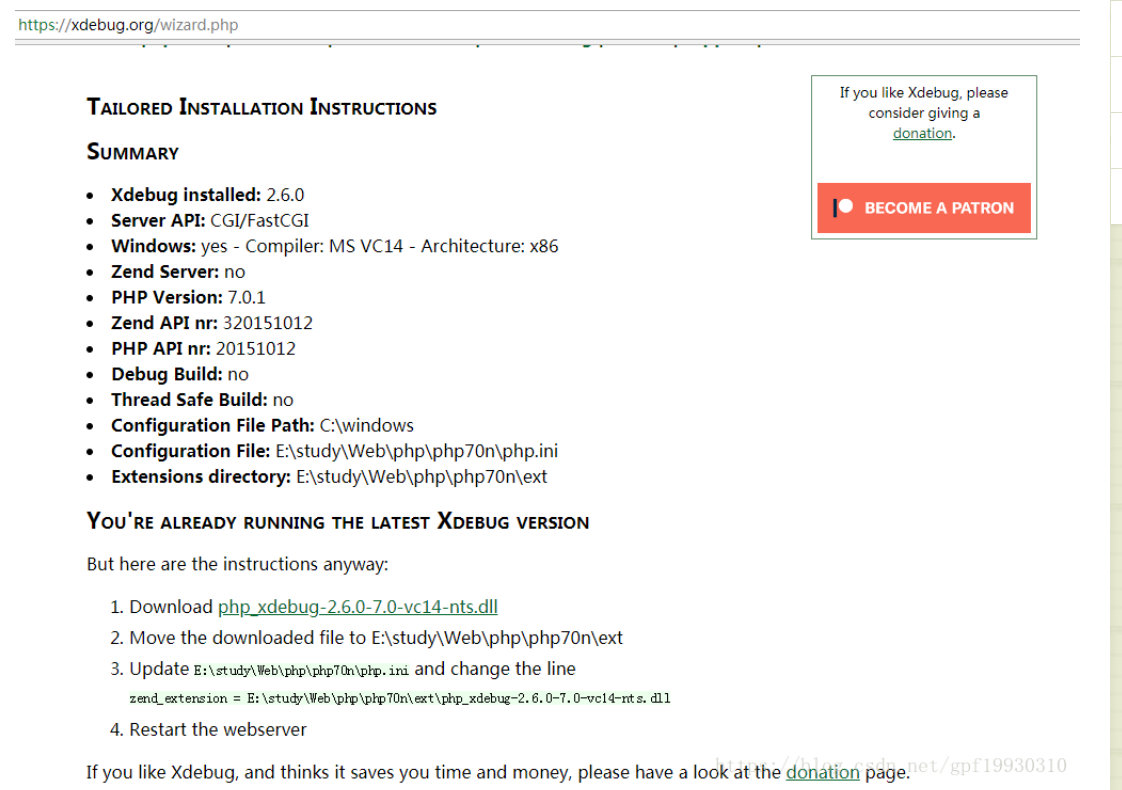Image resolution: width=1122 pixels, height=790 pixels.
Task: Select the Zend API nr: 320151012 line
Action: [212, 323]
